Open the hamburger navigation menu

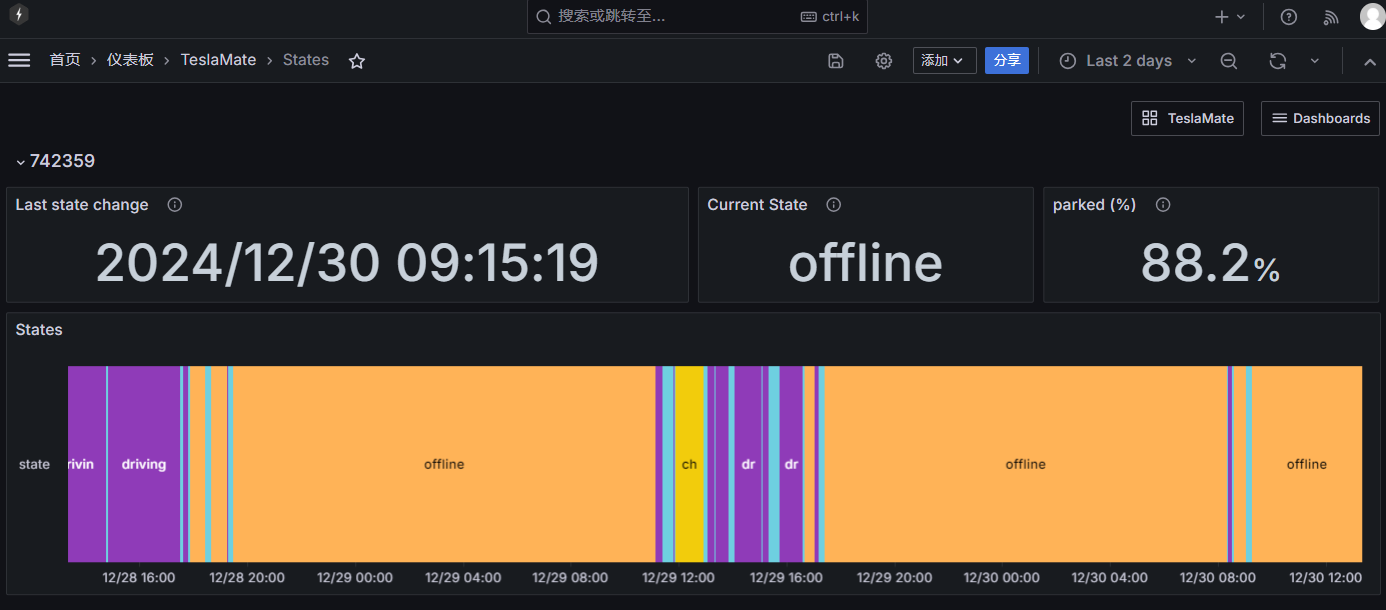click(x=19, y=60)
